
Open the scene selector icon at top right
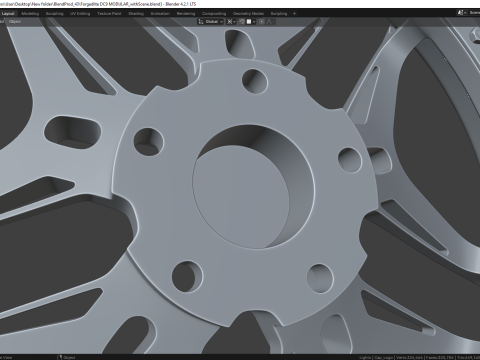[461, 13]
